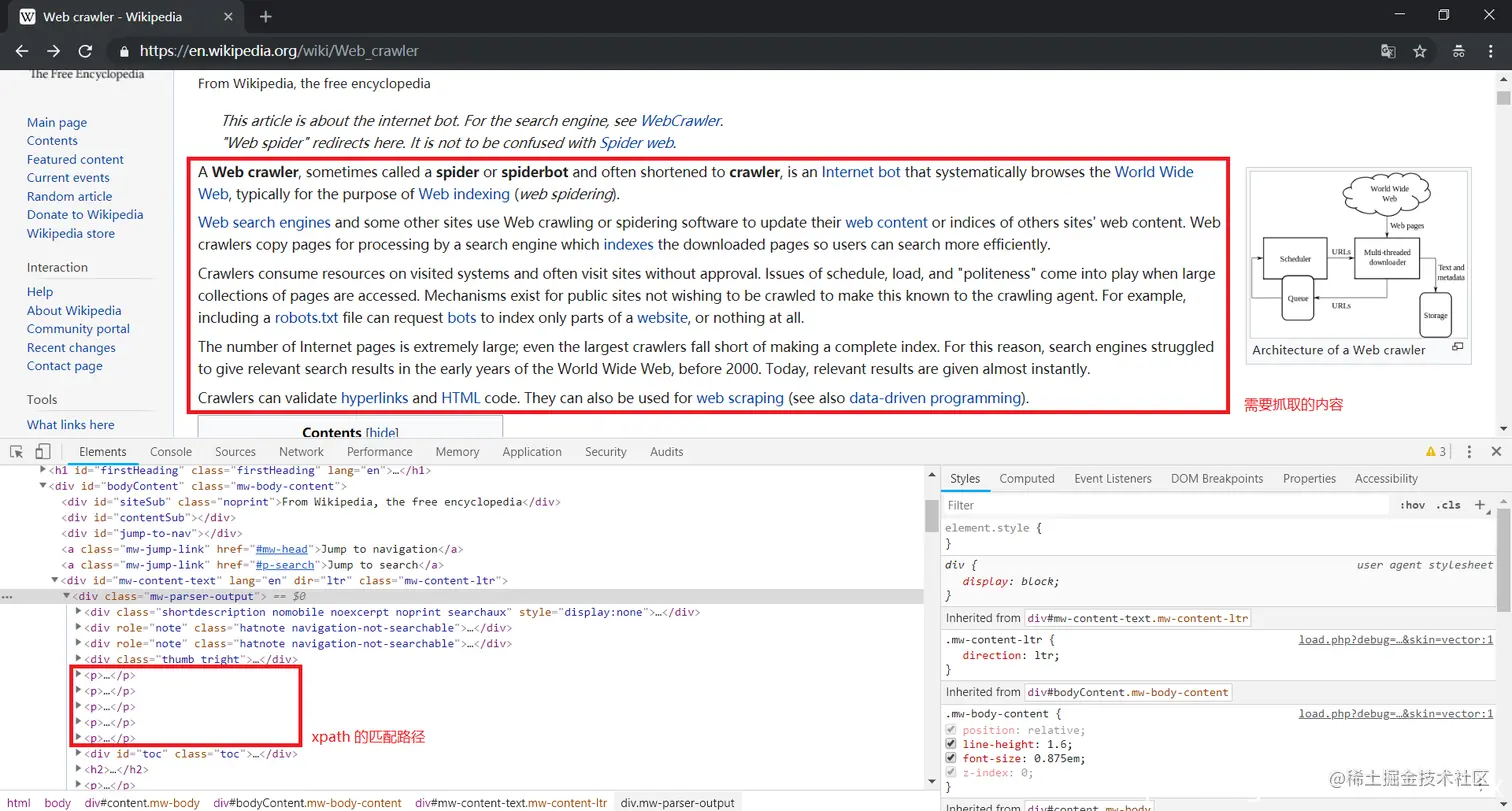
Task: Expand the shortdescription div node
Action: 79,612
